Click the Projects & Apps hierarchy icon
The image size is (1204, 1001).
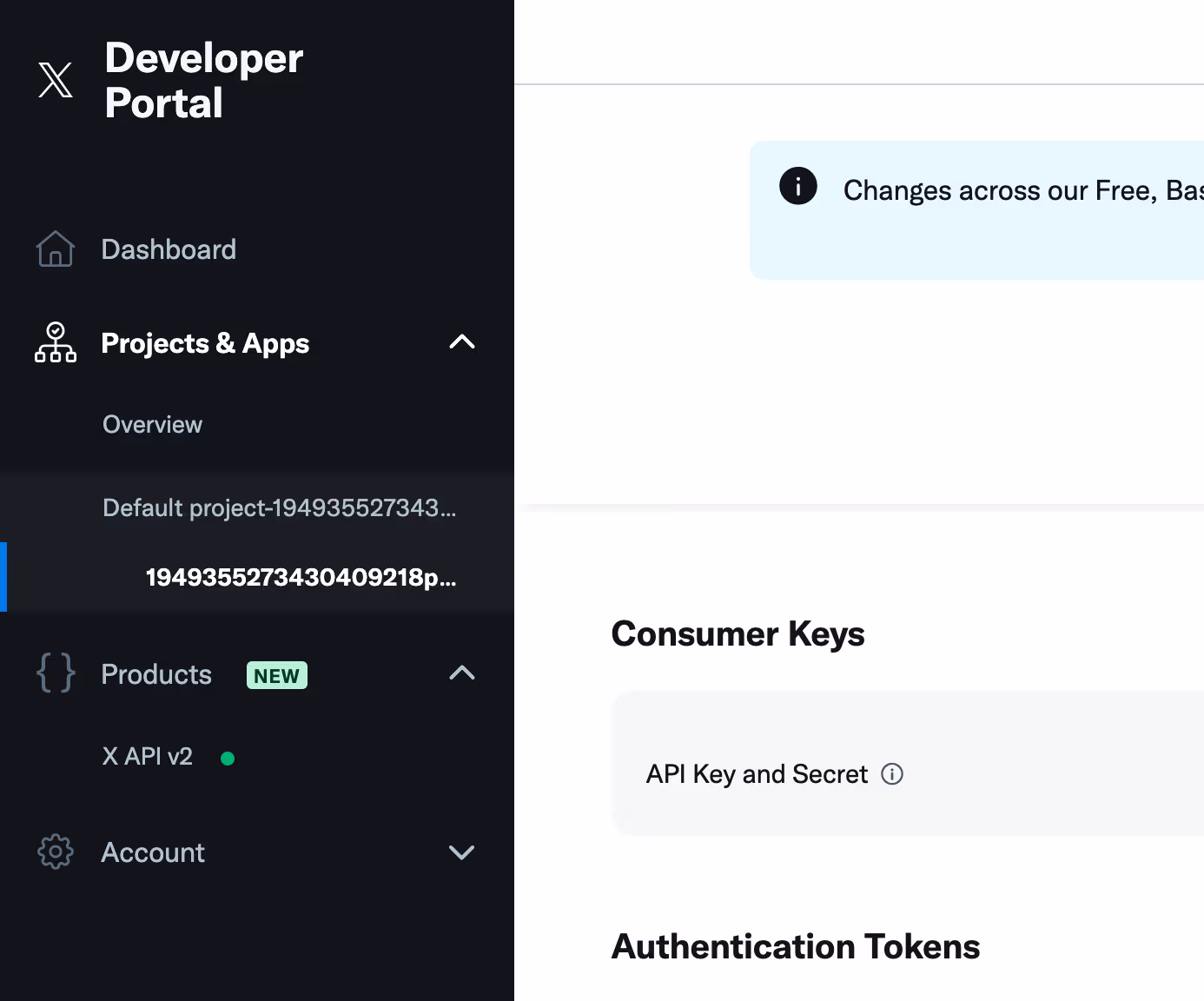[56, 342]
